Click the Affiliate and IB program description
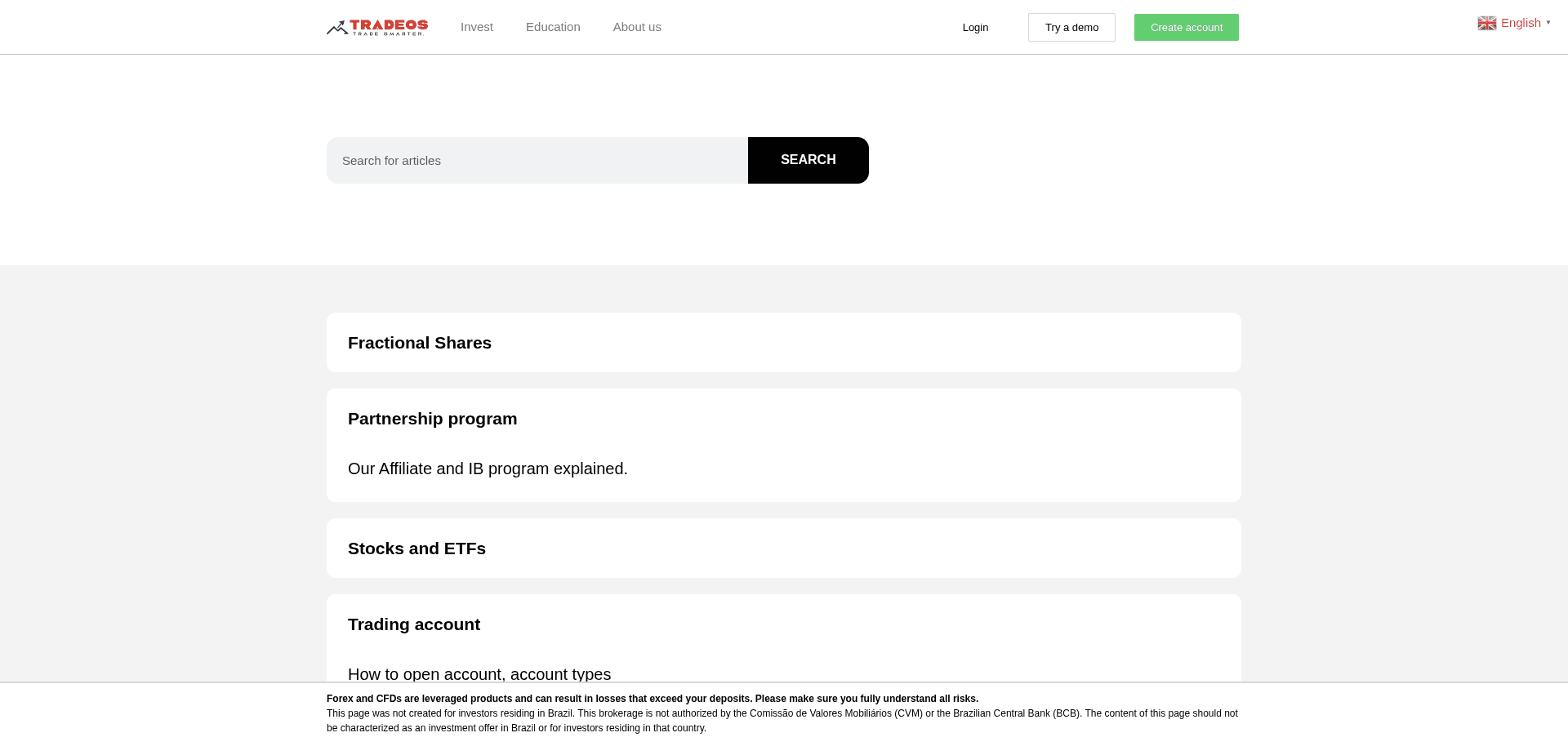The height and width of the screenshot is (755, 1568). pyautogui.click(x=488, y=469)
